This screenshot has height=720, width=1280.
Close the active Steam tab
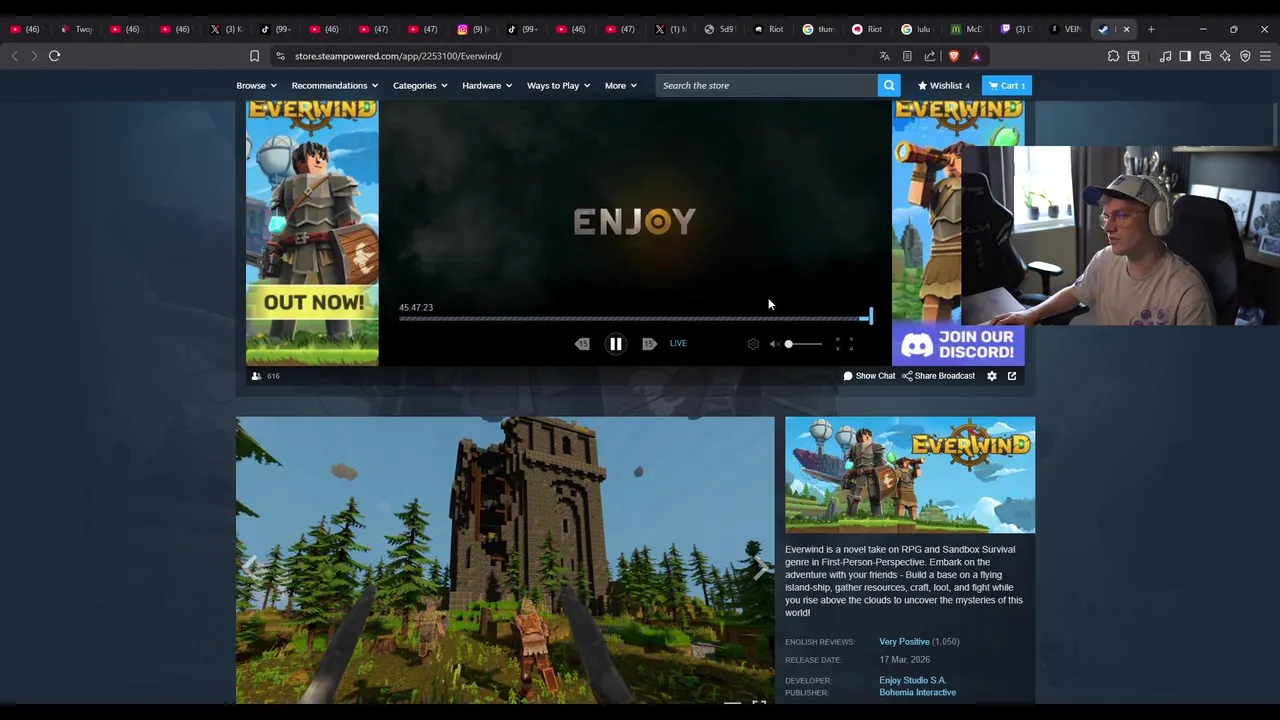(x=1126, y=29)
